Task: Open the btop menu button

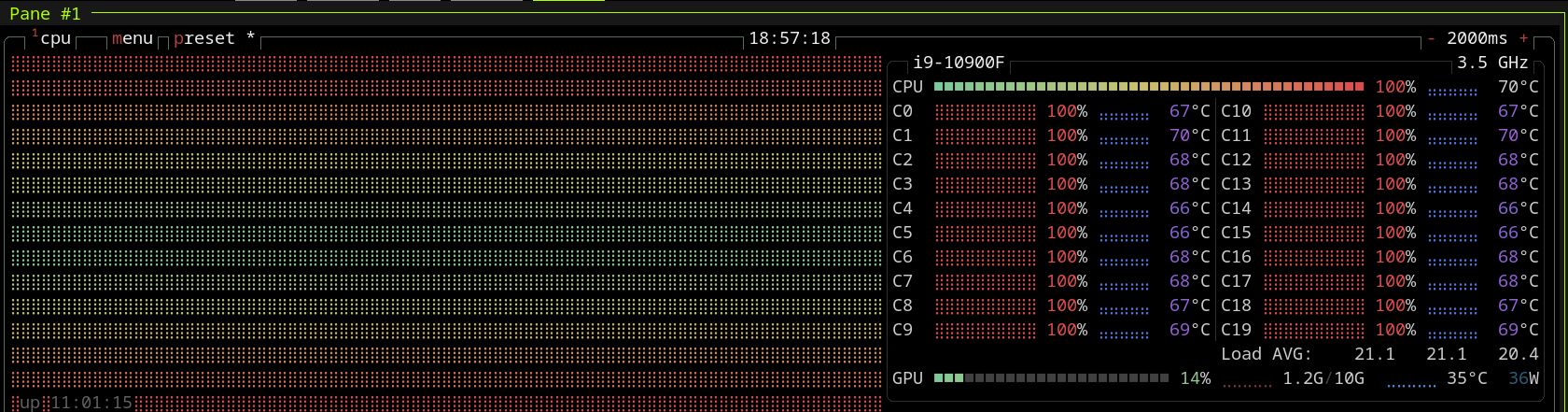Action: [x=133, y=38]
